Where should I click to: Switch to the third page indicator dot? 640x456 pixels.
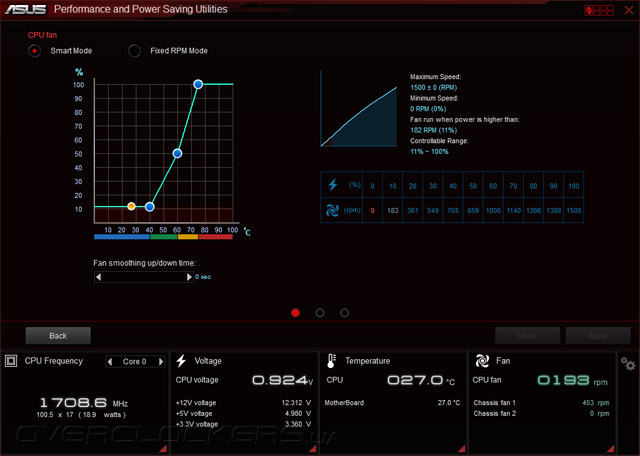point(344,313)
